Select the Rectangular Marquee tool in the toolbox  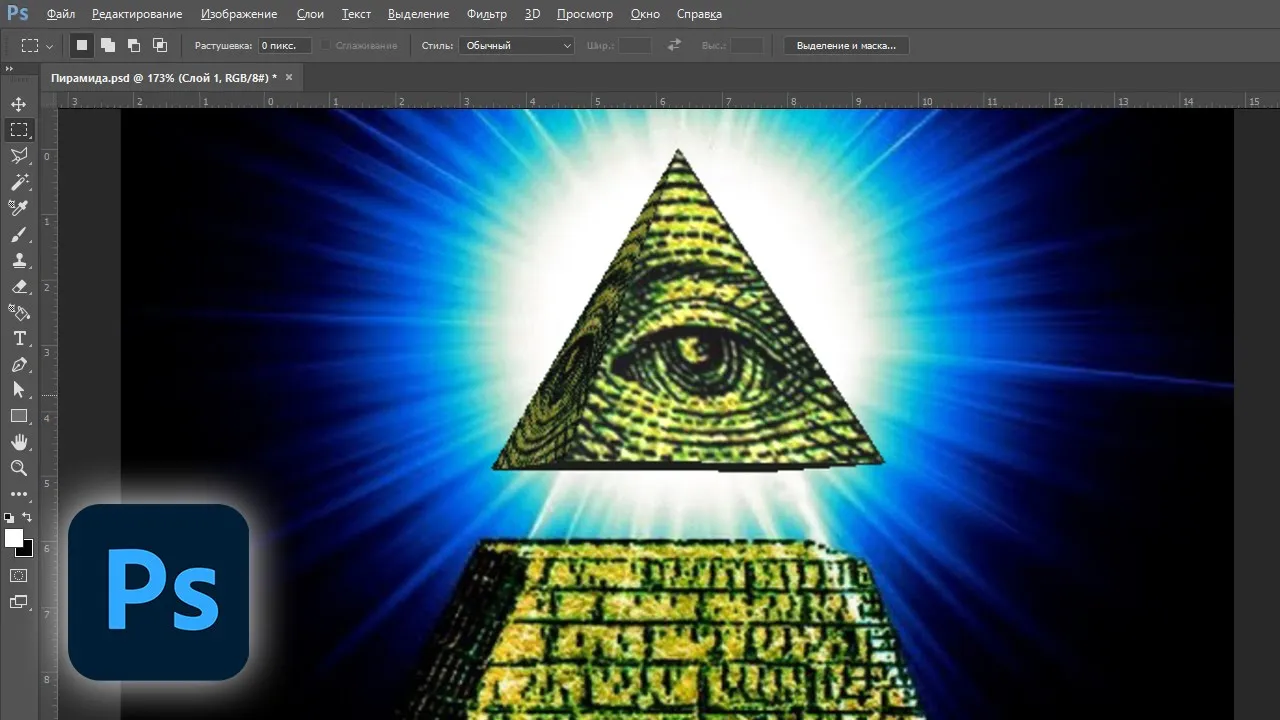19,130
